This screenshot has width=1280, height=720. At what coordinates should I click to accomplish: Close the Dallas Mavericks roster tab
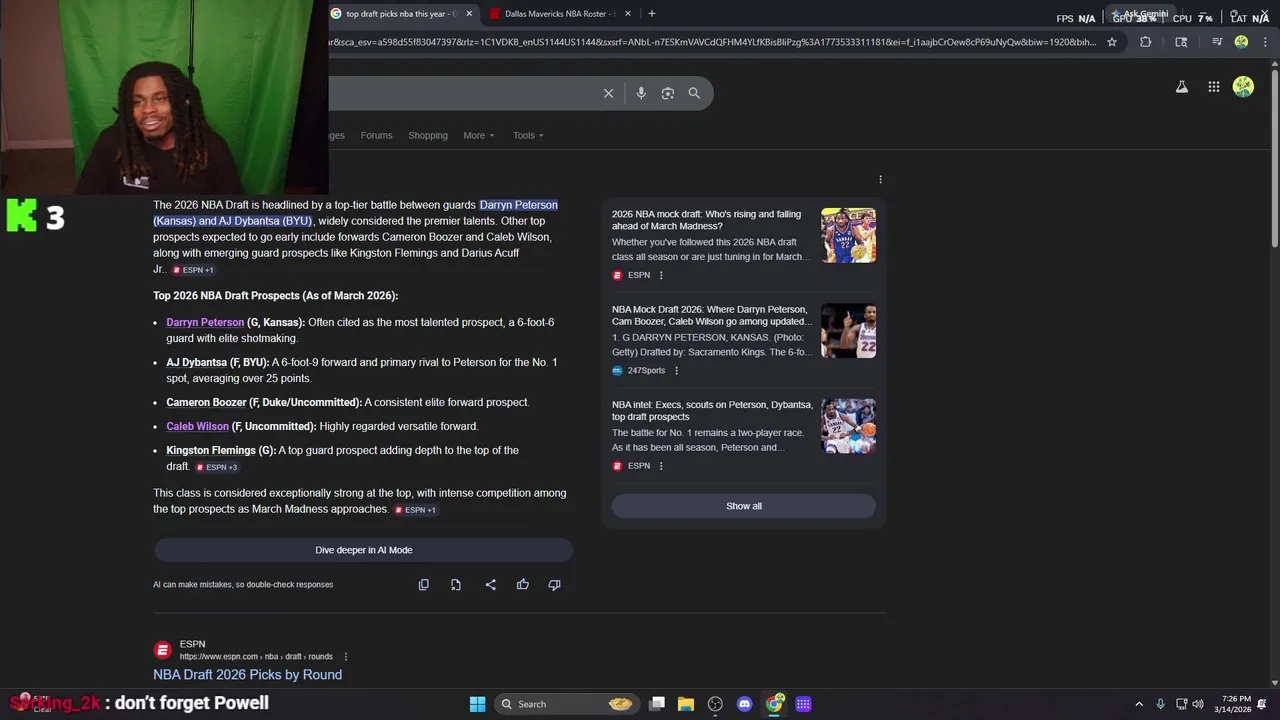pyautogui.click(x=628, y=14)
